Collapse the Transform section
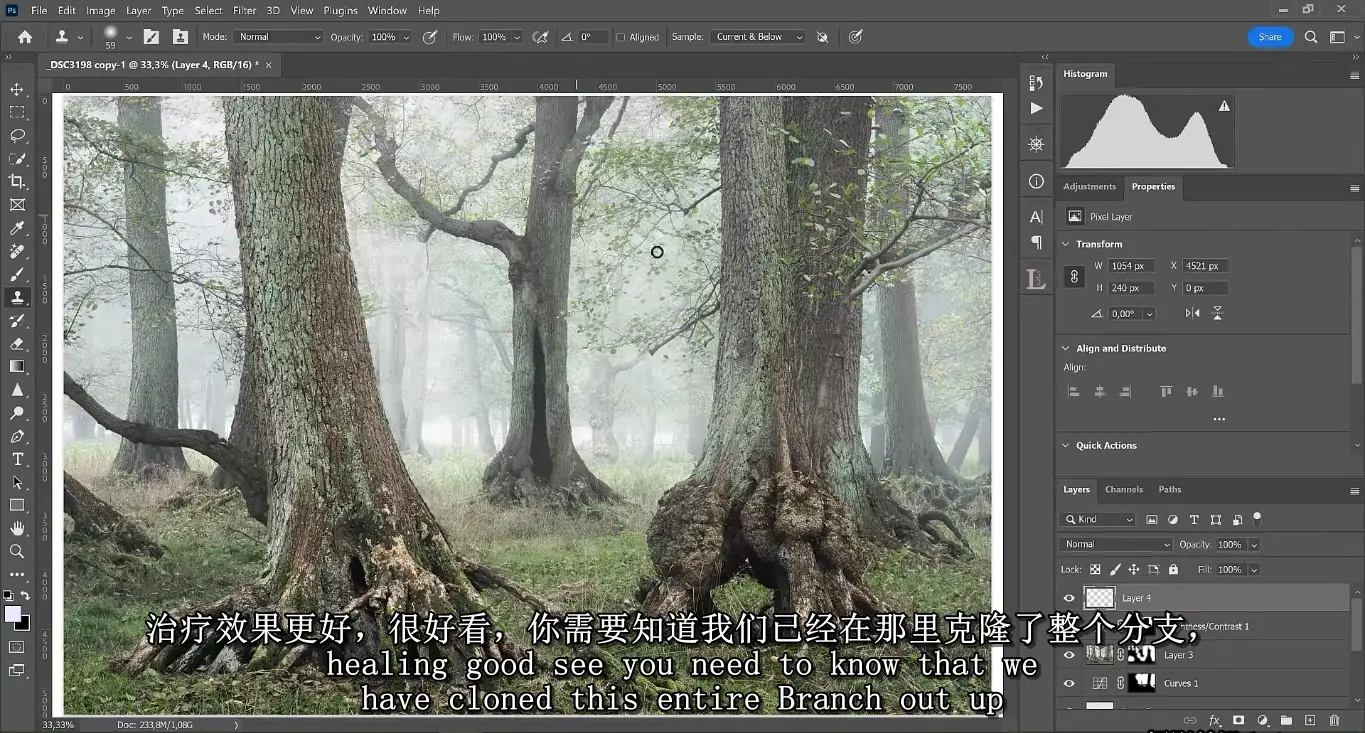Screen dimensions: 1365x733 click(x=1065, y=244)
